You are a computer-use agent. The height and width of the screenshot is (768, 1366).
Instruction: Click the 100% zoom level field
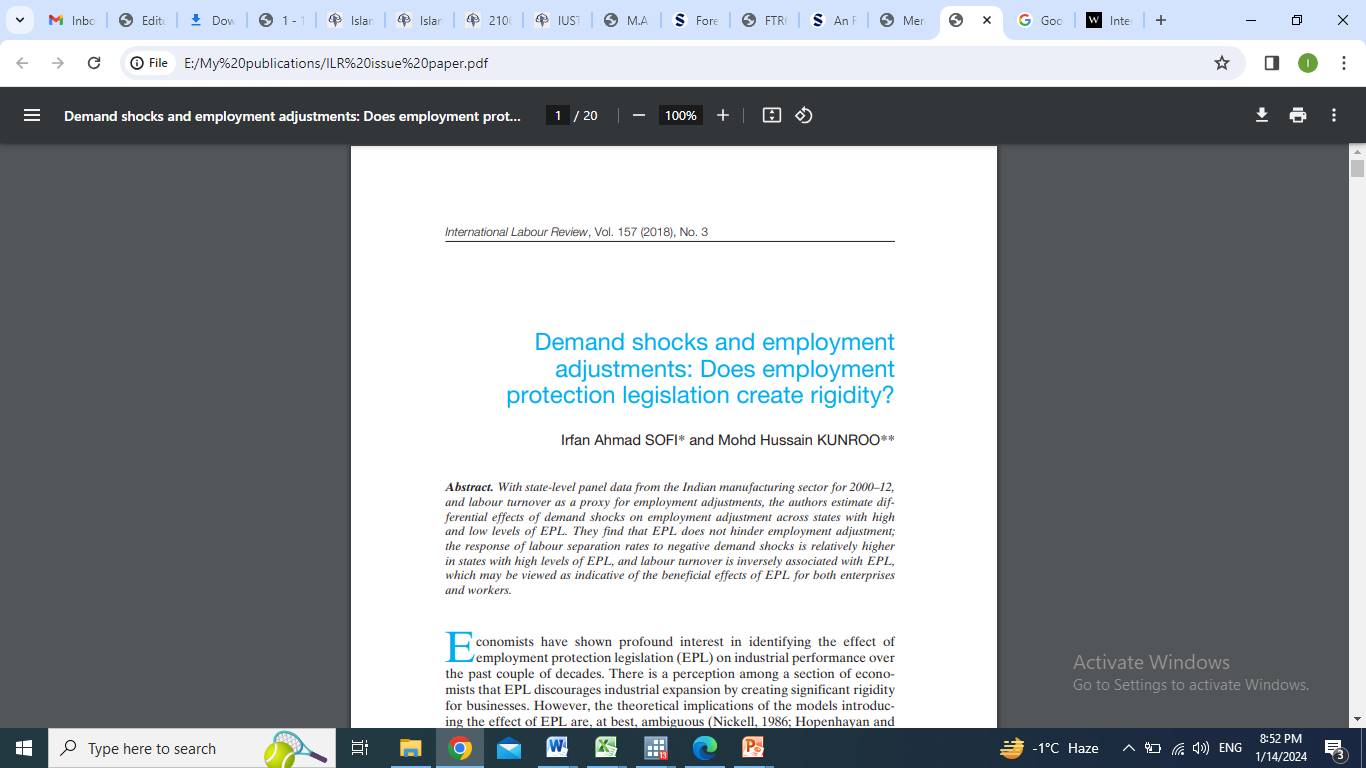click(680, 115)
